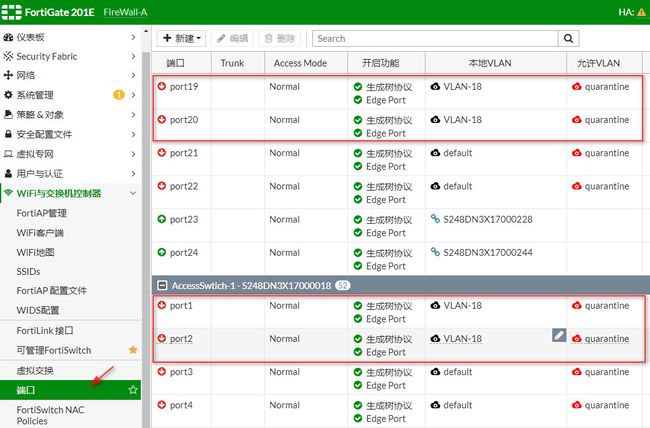This screenshot has height=428, width=650.
Task: Click quarantine in the port4 row
Action: (607, 405)
